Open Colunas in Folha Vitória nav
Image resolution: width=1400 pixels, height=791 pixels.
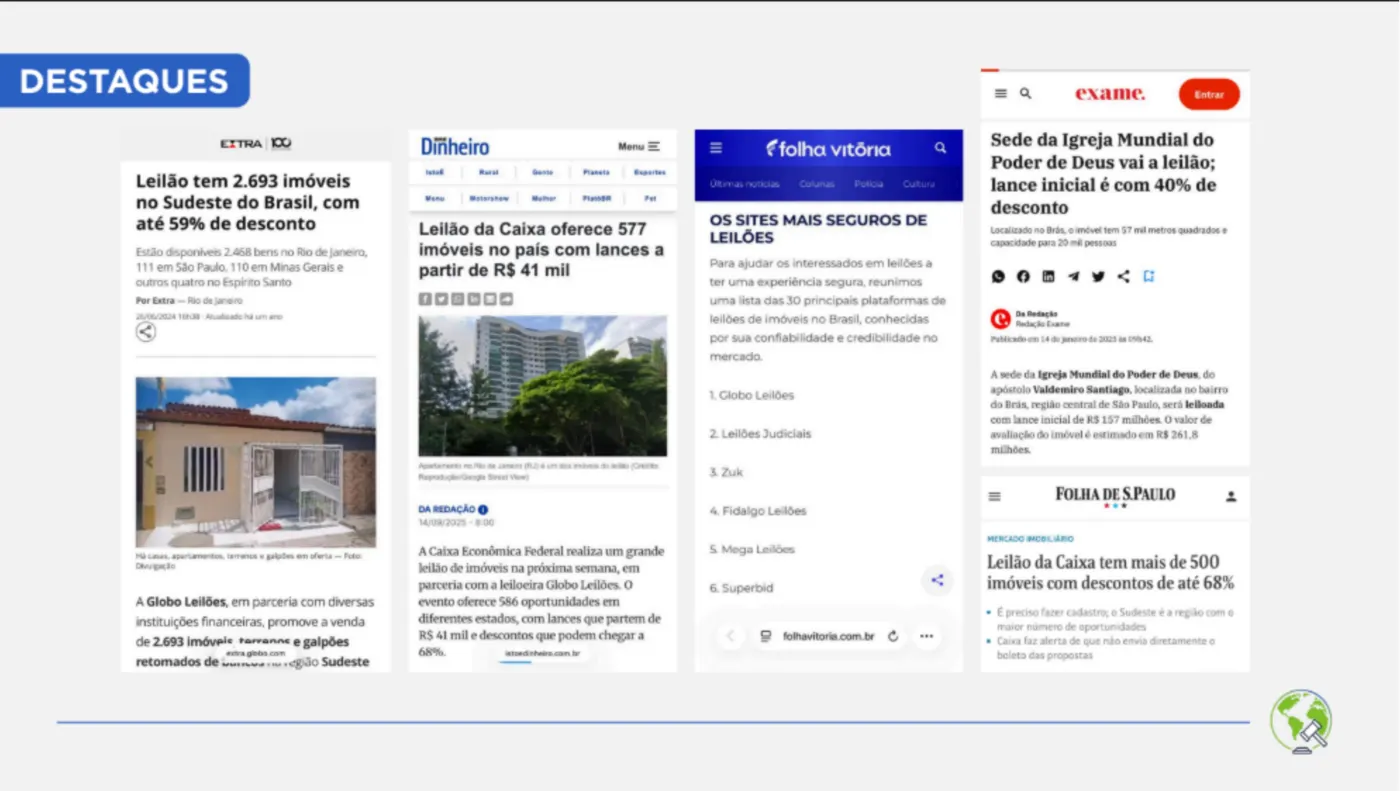[x=817, y=184]
